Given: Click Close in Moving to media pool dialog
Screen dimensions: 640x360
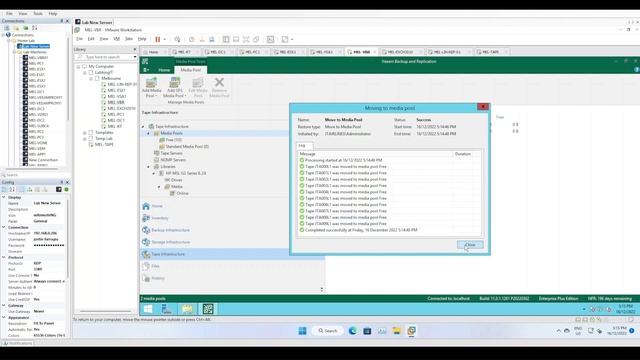Looking at the screenshot, I should pyautogui.click(x=470, y=245).
